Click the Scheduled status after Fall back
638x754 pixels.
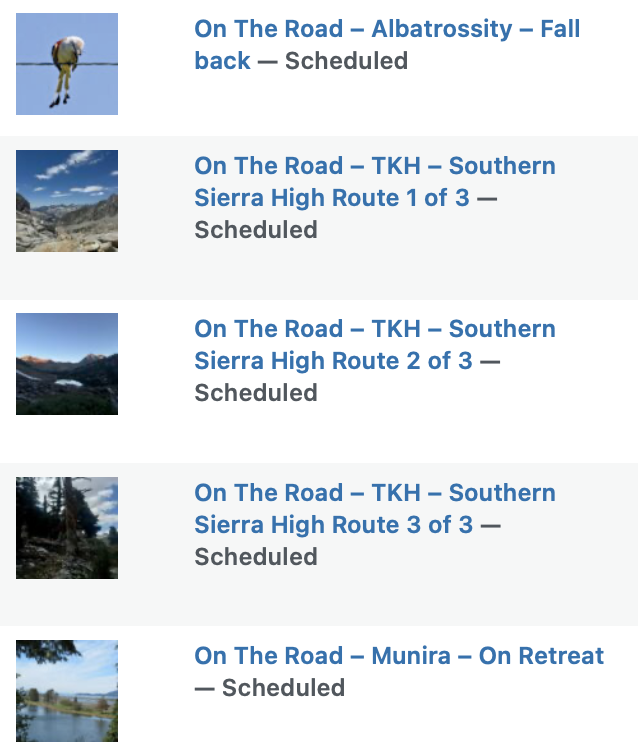pyautogui.click(x=346, y=61)
